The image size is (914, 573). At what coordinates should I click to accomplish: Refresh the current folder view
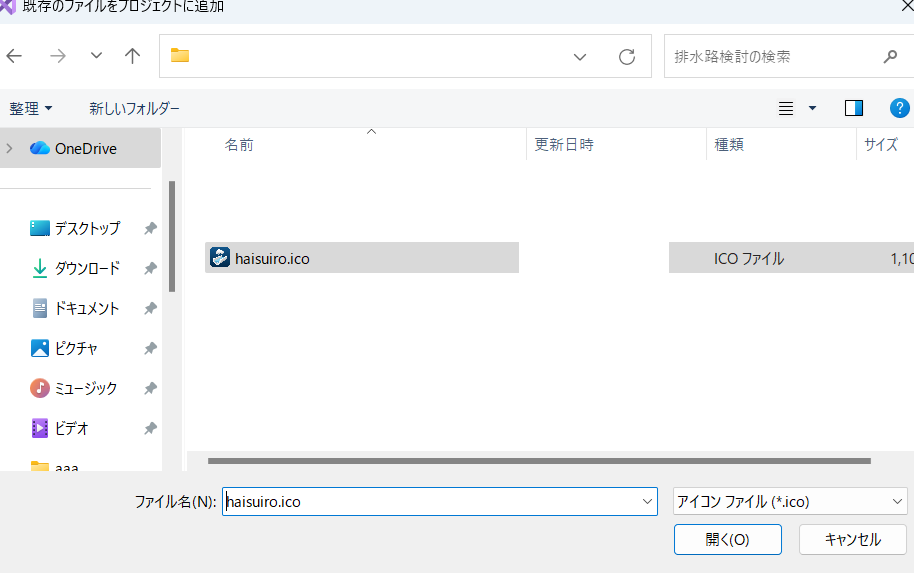click(627, 57)
